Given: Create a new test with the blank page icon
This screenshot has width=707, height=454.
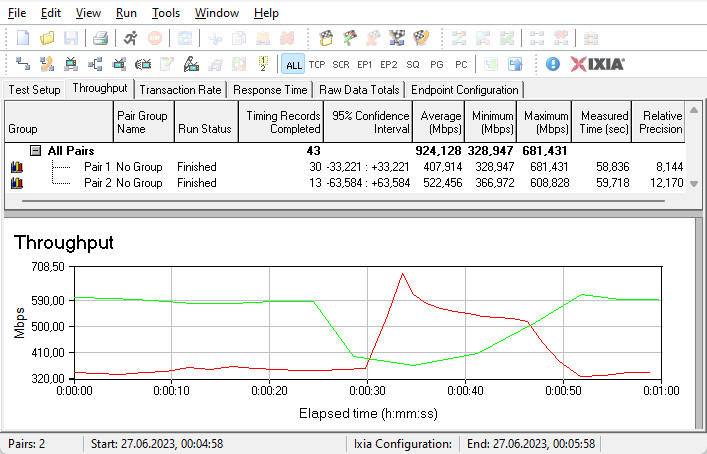Looking at the screenshot, I should [x=23, y=38].
